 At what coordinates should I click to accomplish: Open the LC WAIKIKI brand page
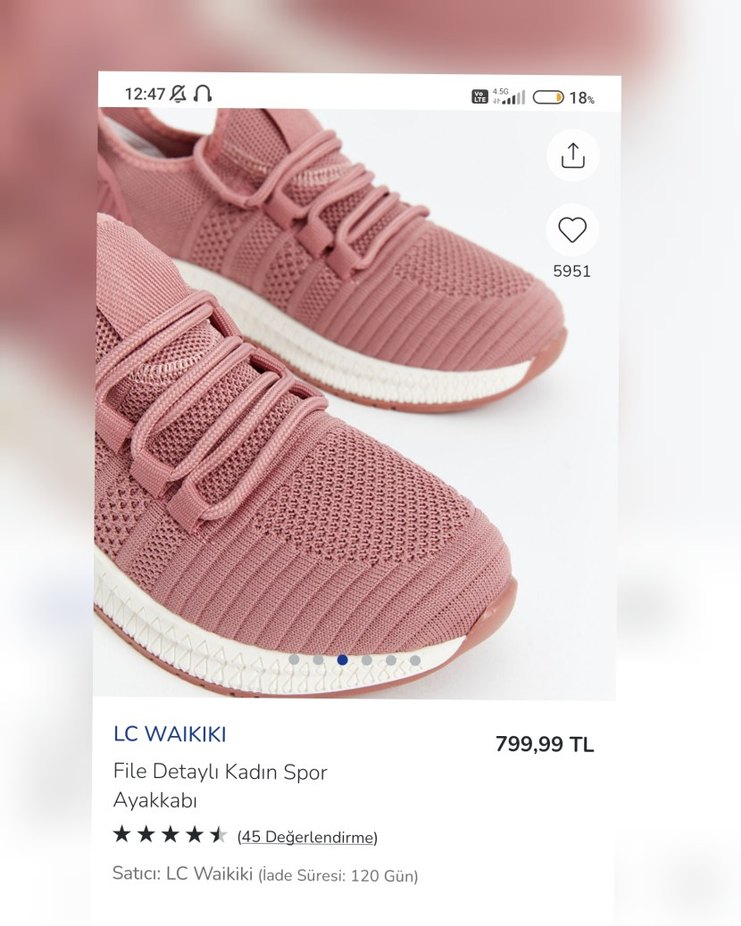click(172, 733)
